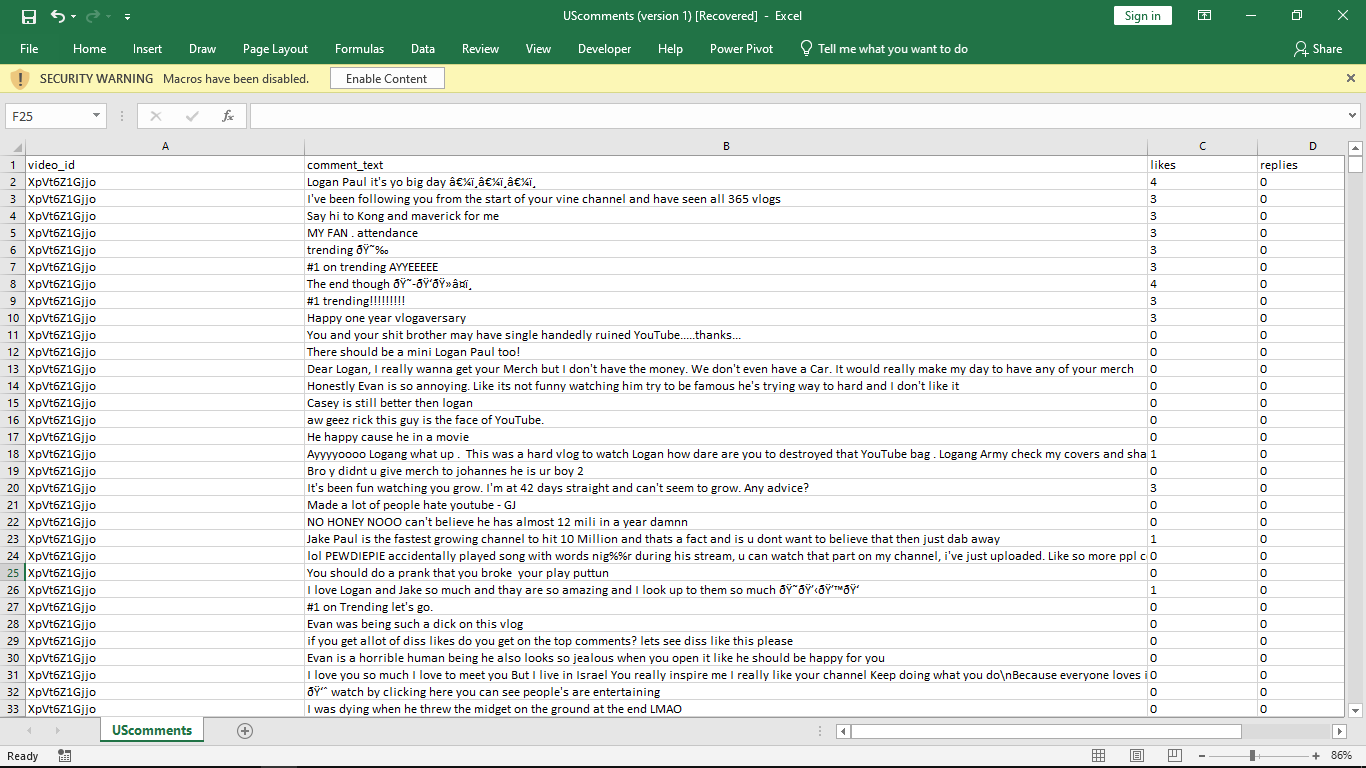Click the Insert Function fx icon
The height and width of the screenshot is (768, 1366).
point(228,116)
